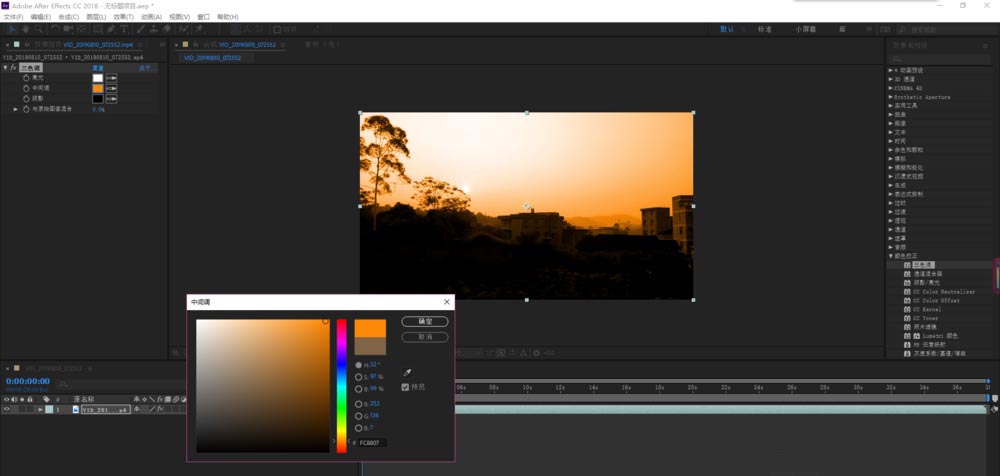
Task: Cancel the color picker dialog
Action: point(425,337)
